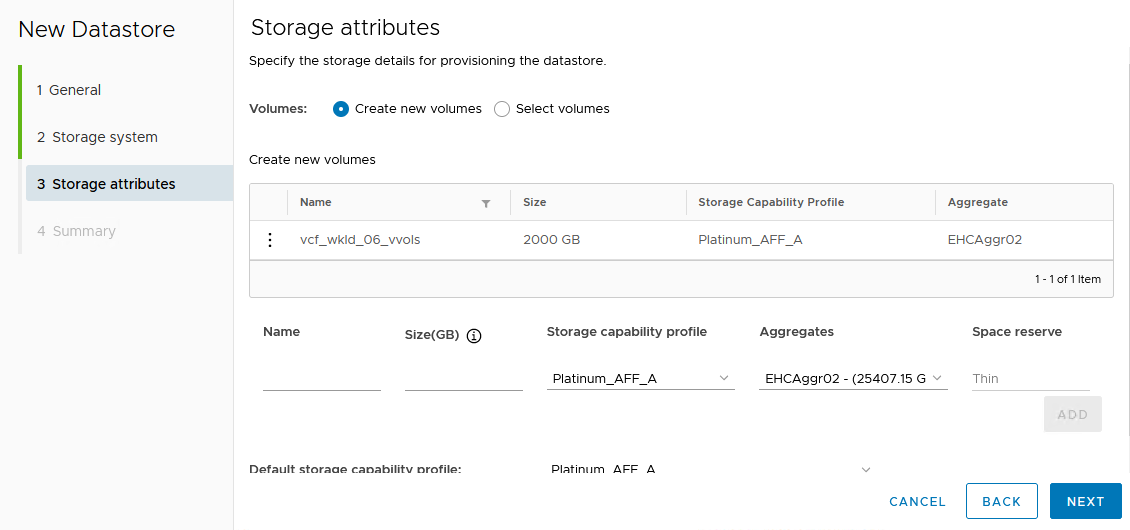
Task: Select the Create new volumes radio button
Action: [341, 109]
